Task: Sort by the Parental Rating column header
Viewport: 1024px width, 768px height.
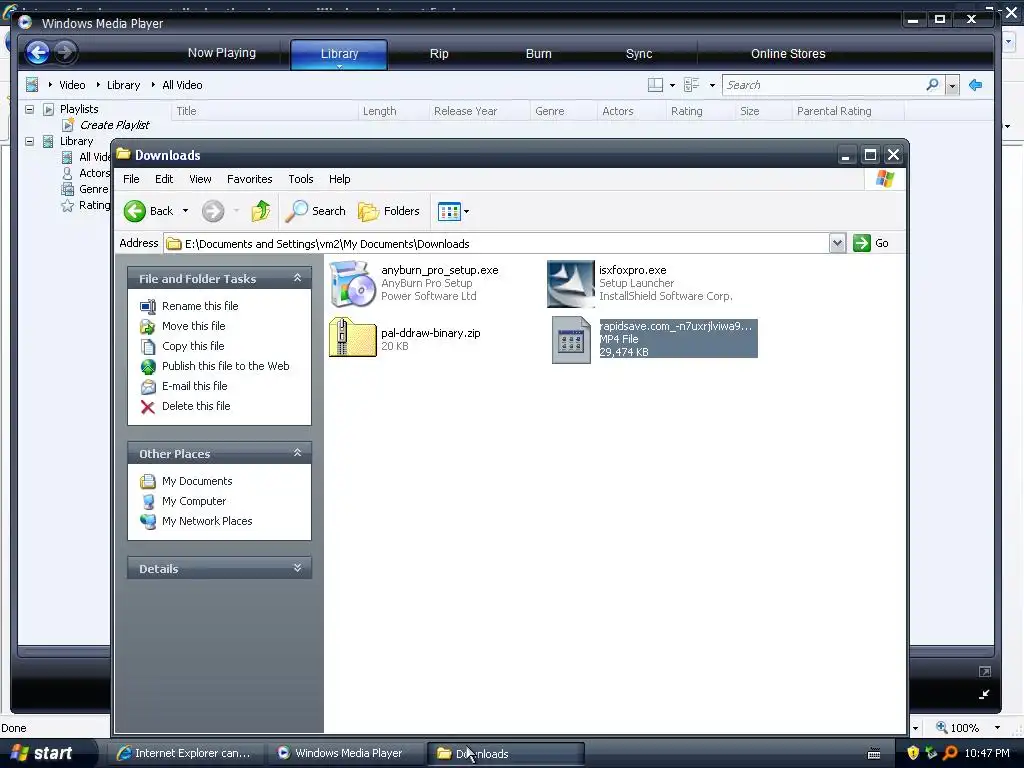Action: pyautogui.click(x=848, y=111)
